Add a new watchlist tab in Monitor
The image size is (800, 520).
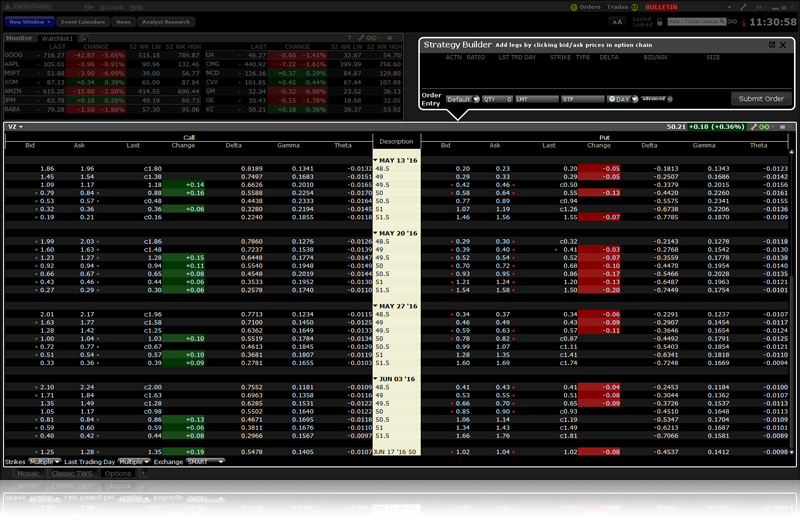tap(84, 38)
